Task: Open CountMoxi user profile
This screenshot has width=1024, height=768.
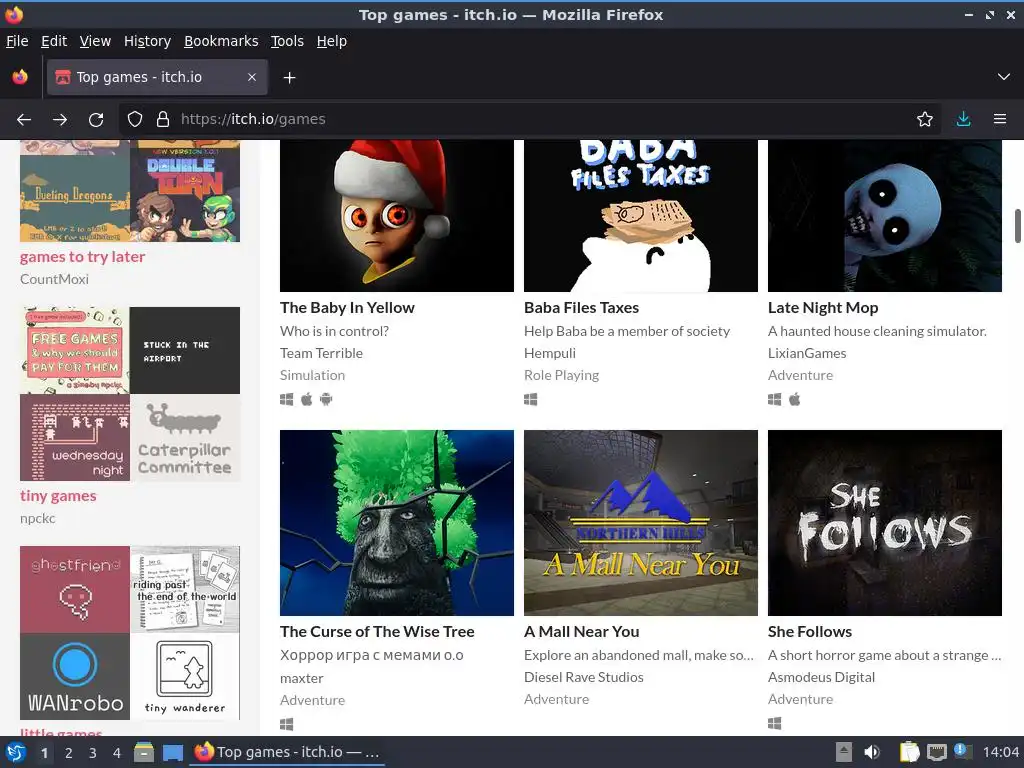Action: tap(54, 279)
